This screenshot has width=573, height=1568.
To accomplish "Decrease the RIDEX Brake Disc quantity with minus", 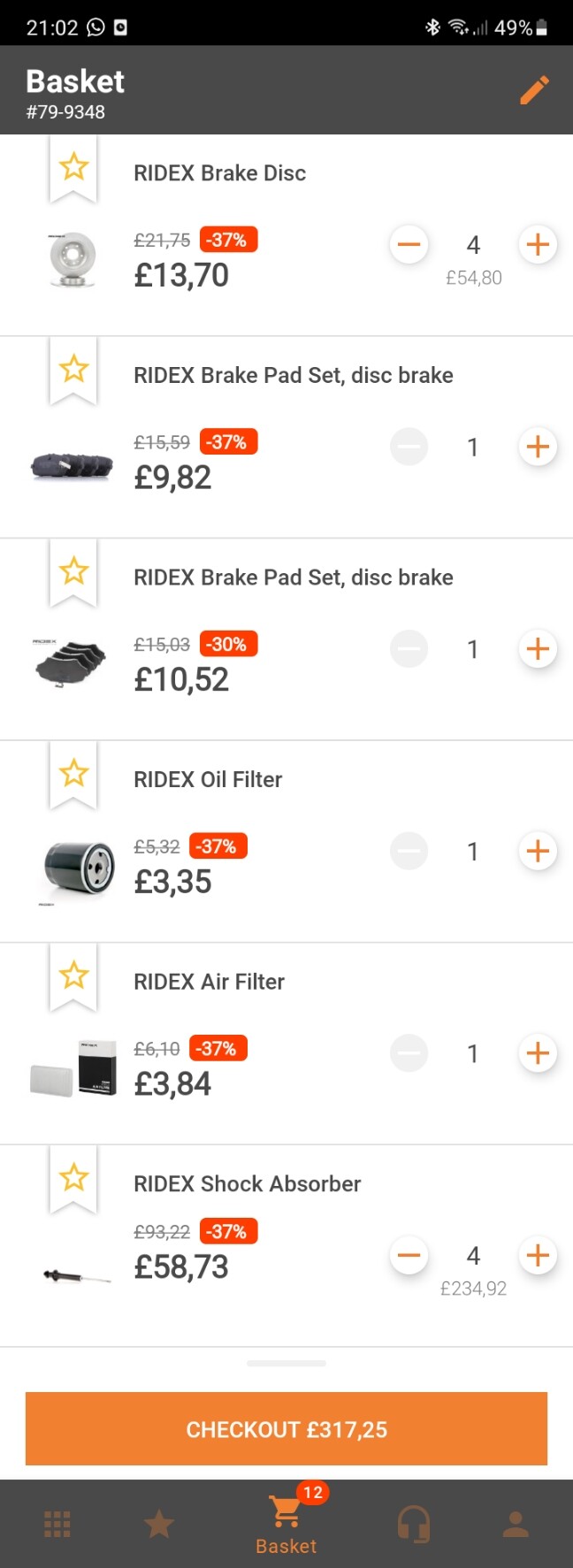I will coord(409,244).
